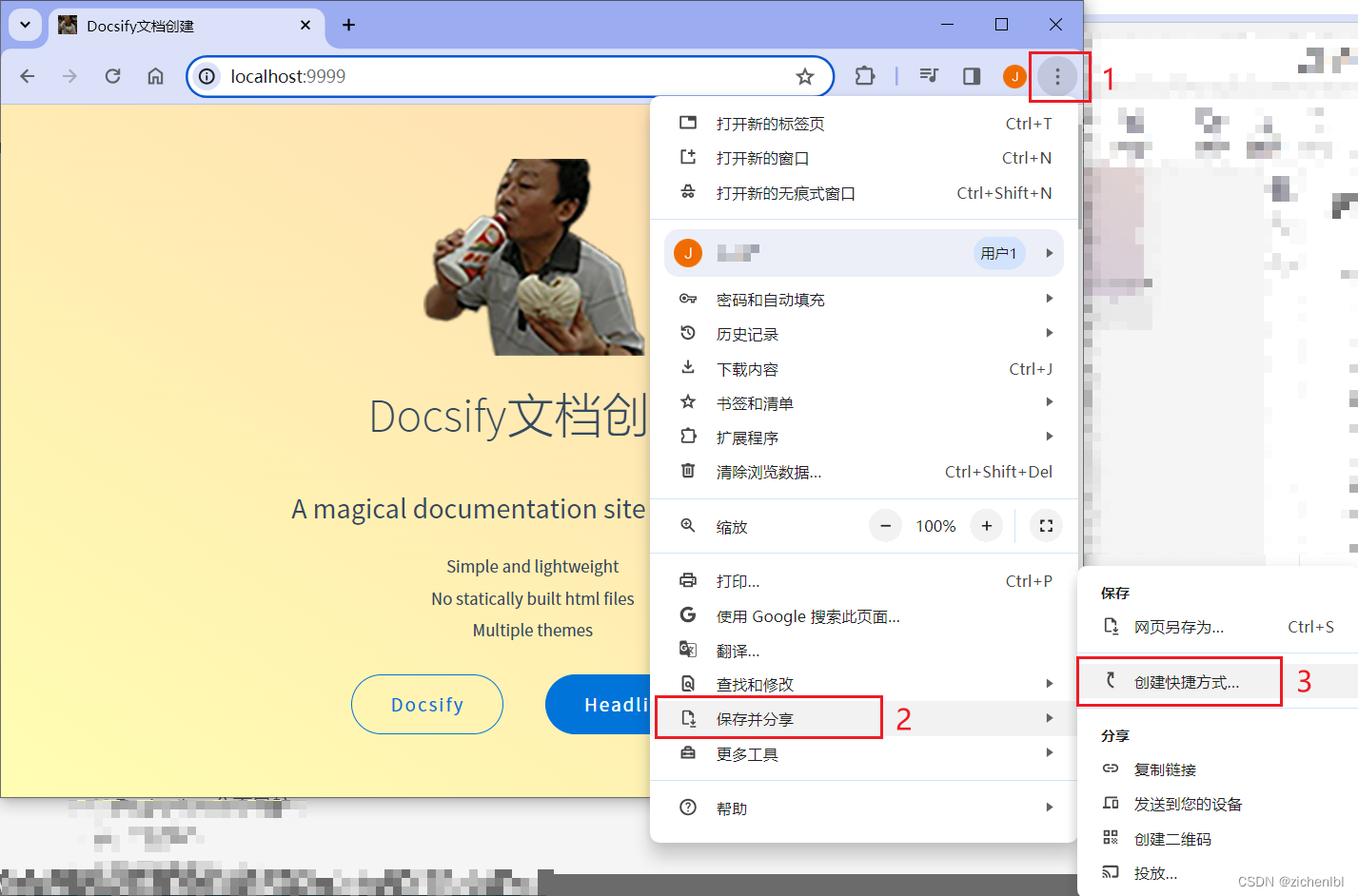Expand 扩展程序 submenu
The height and width of the screenshot is (896, 1358).
tap(865, 438)
